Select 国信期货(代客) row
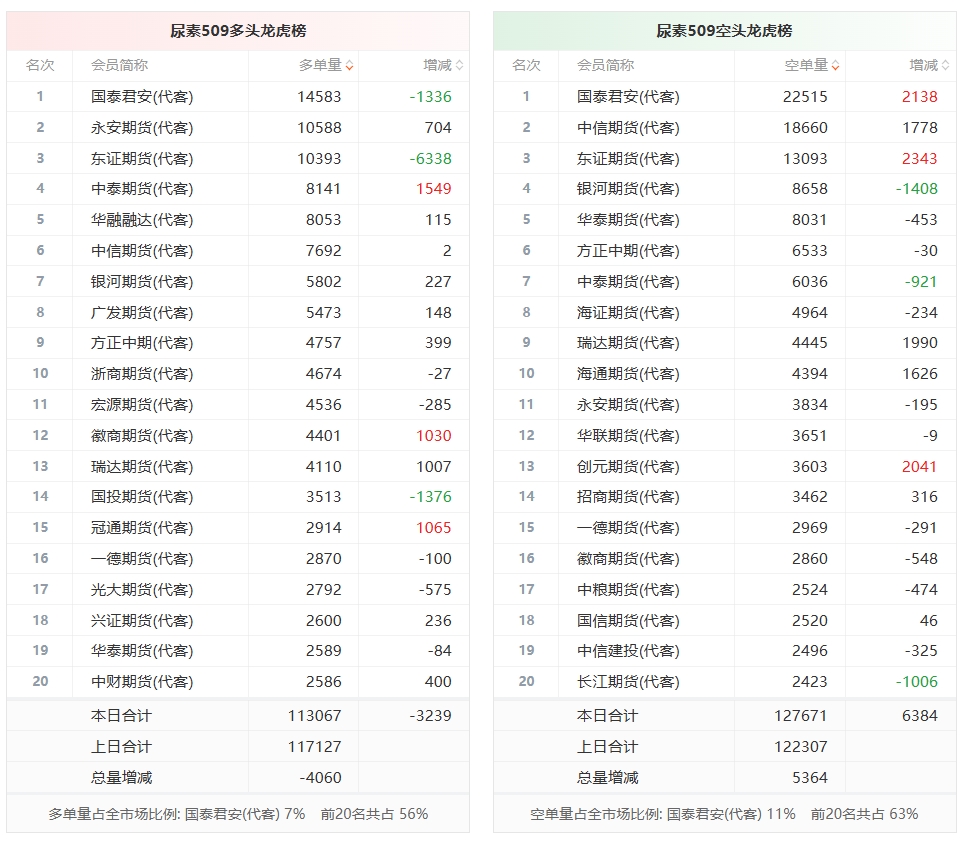This screenshot has width=967, height=845. click(725, 620)
